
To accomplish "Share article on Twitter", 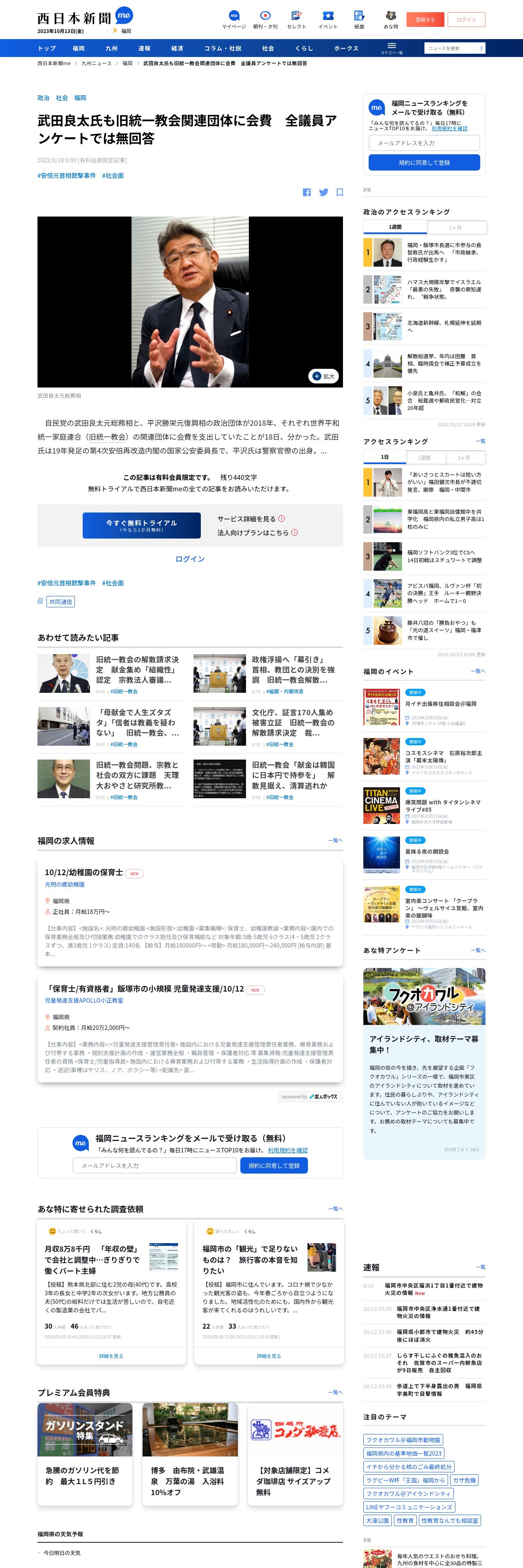I will click(x=323, y=193).
